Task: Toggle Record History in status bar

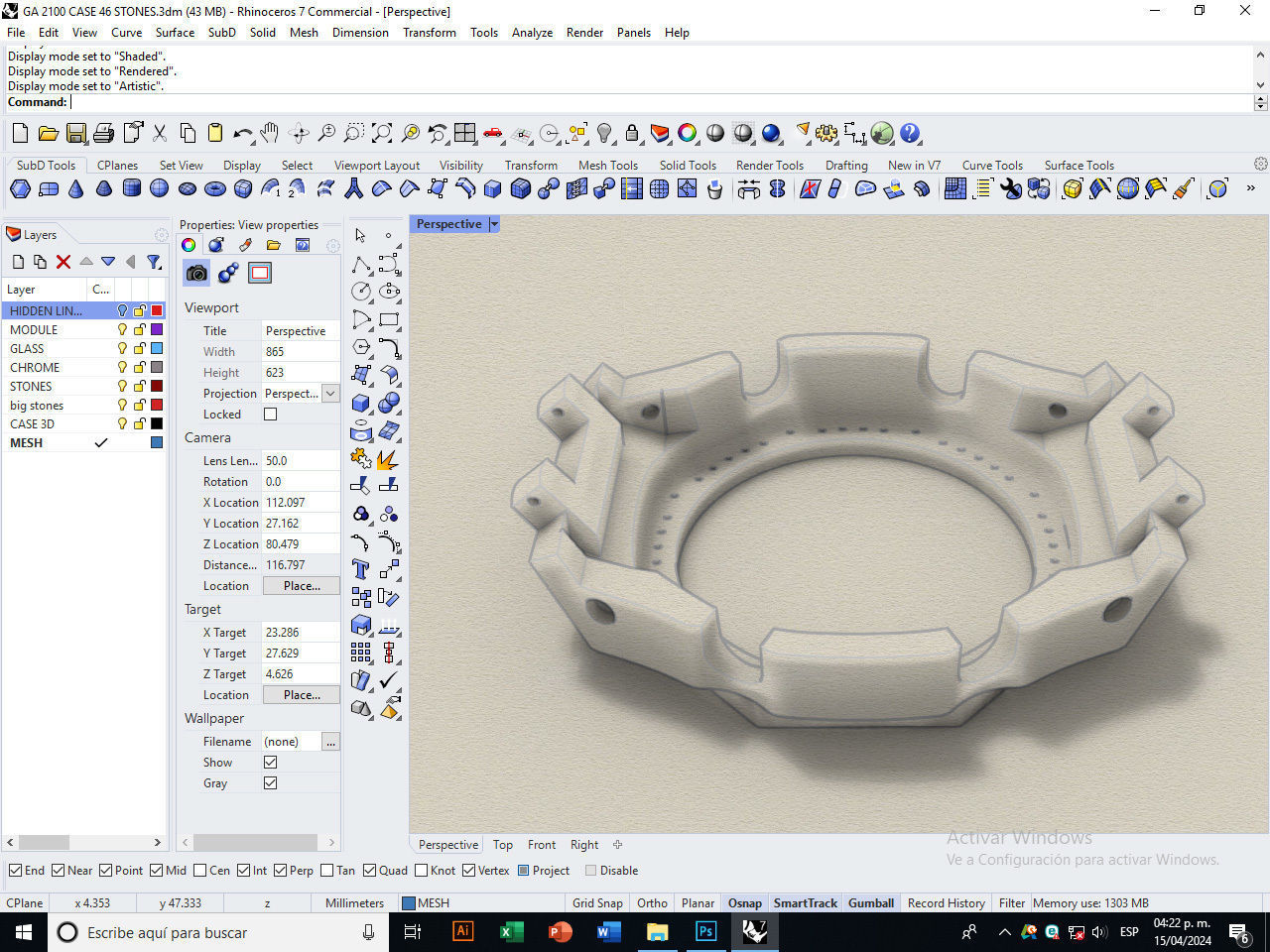Action: [x=947, y=903]
